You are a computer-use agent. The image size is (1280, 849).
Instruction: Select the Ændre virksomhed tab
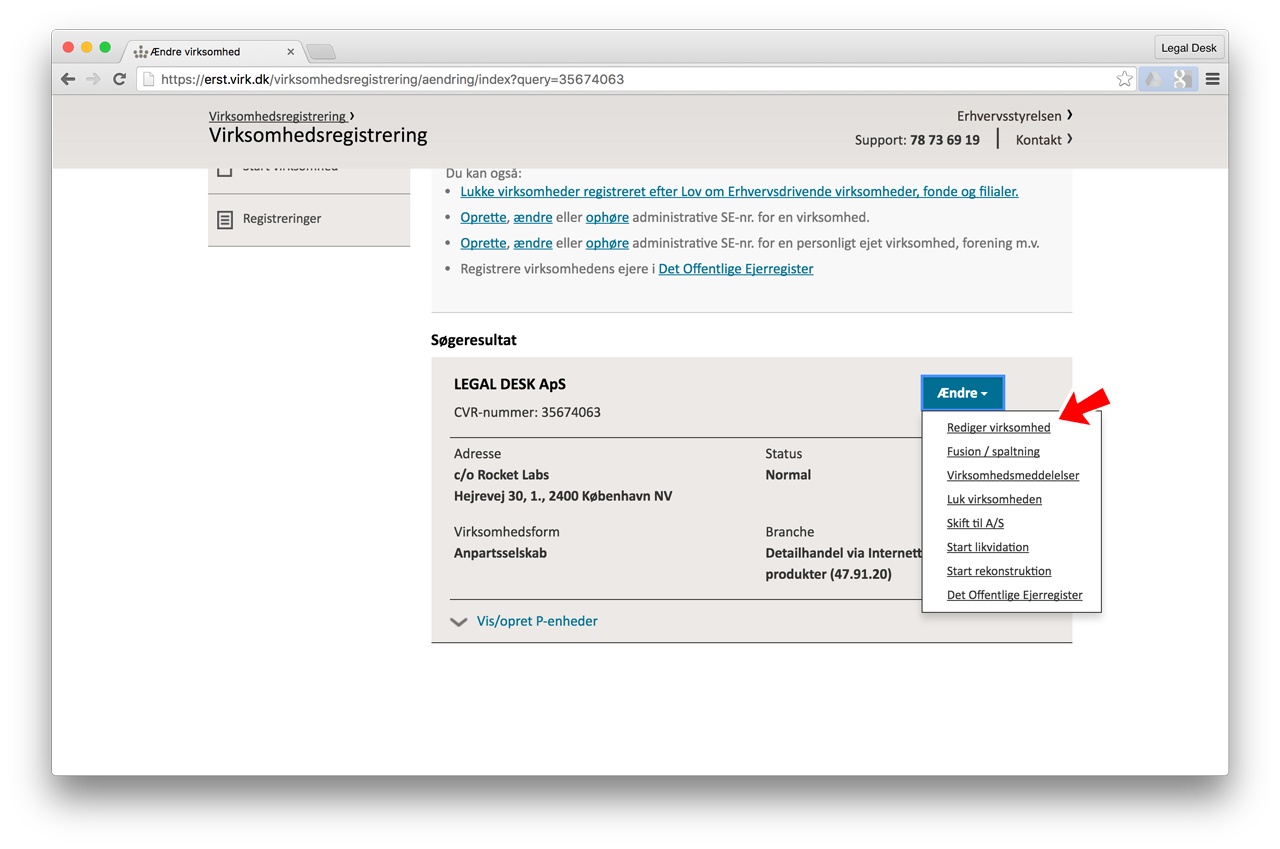[x=213, y=51]
